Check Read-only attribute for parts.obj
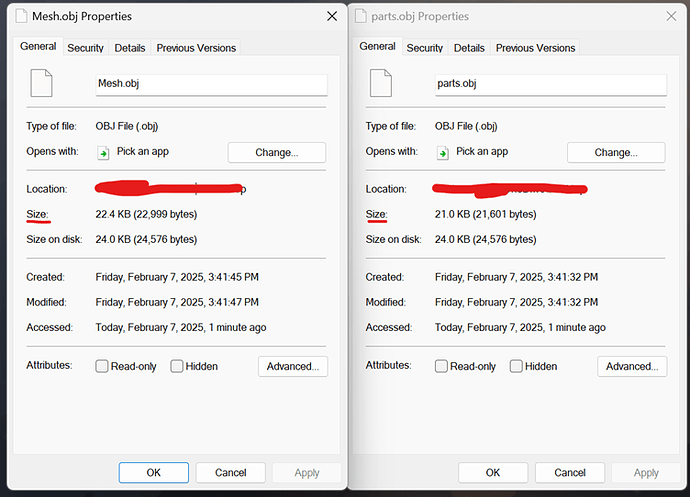This screenshot has height=497, width=690. click(x=442, y=366)
